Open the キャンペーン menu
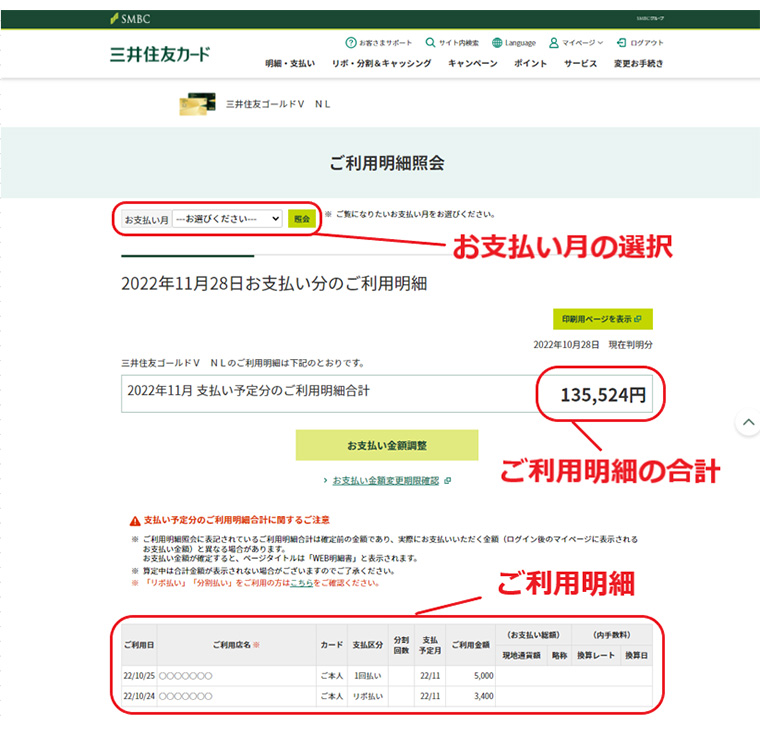This screenshot has width=760, height=735. (473, 64)
